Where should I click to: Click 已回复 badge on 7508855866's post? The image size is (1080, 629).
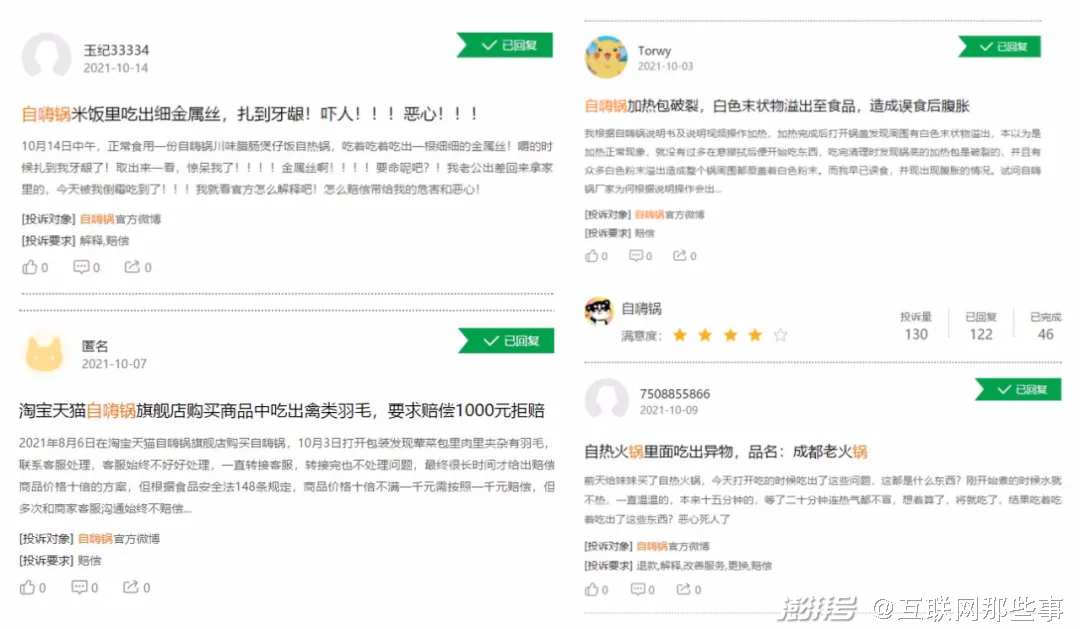click(1018, 389)
